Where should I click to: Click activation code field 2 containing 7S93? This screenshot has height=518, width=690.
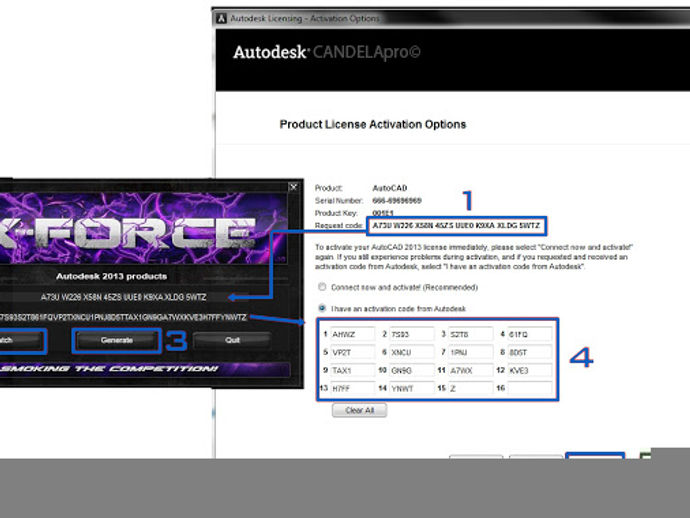pos(411,334)
